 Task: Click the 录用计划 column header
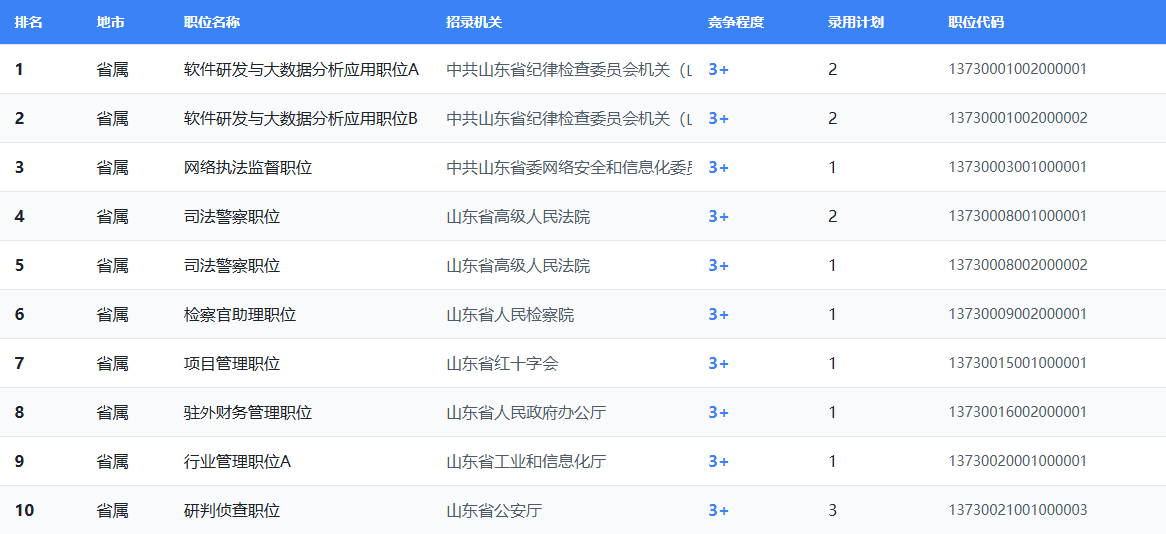coord(856,22)
